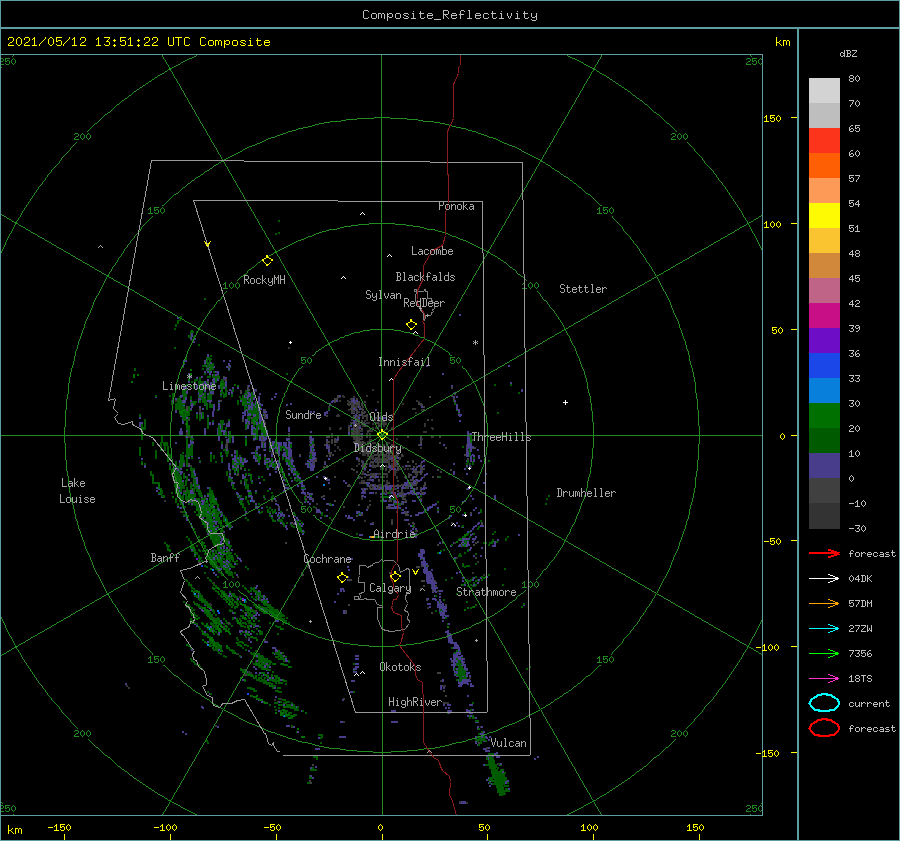Screen dimensions: 900x841
Task: Click the Ponoka city label
Action: point(456,206)
